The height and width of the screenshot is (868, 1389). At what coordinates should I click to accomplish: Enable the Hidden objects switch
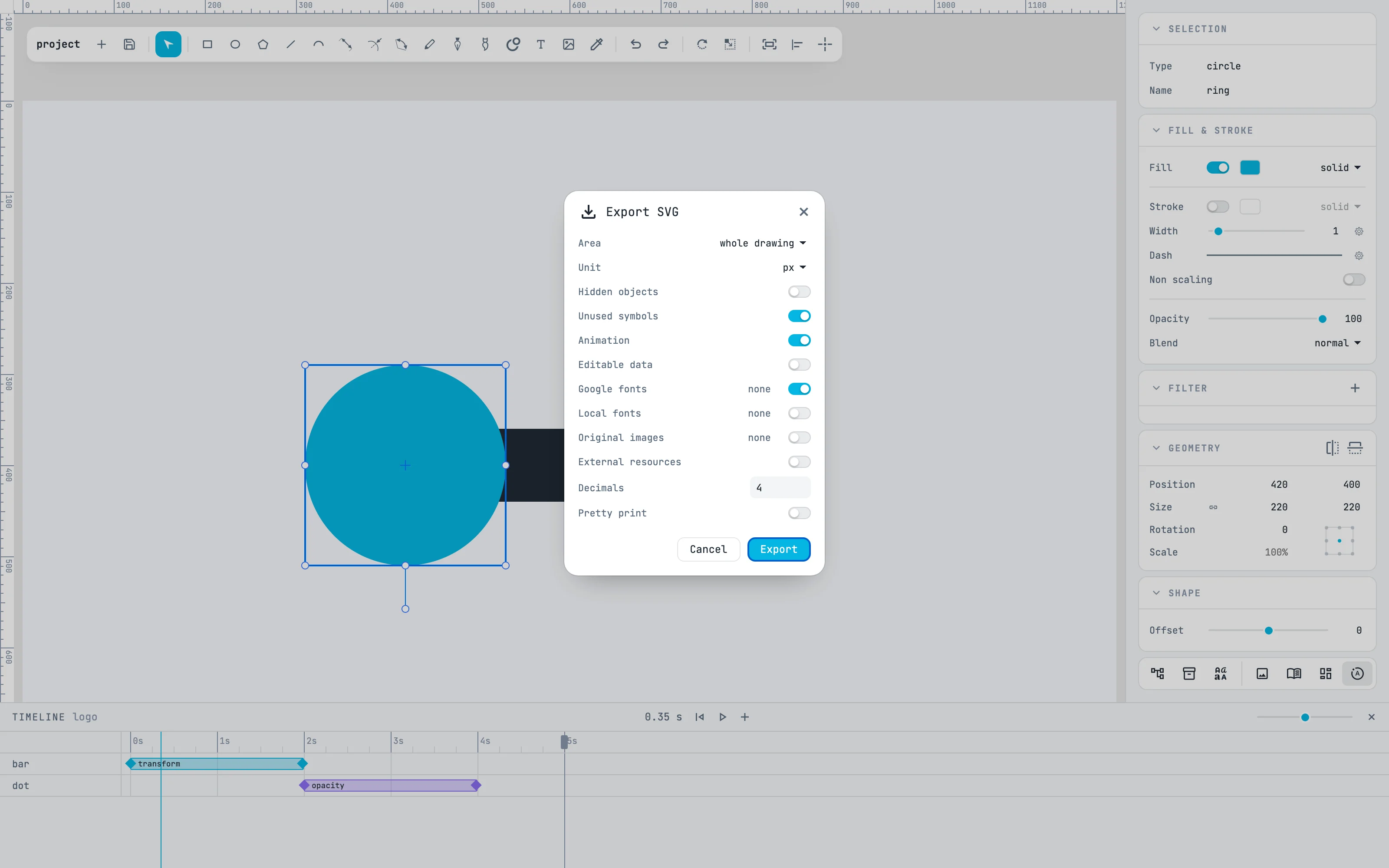pos(799,292)
